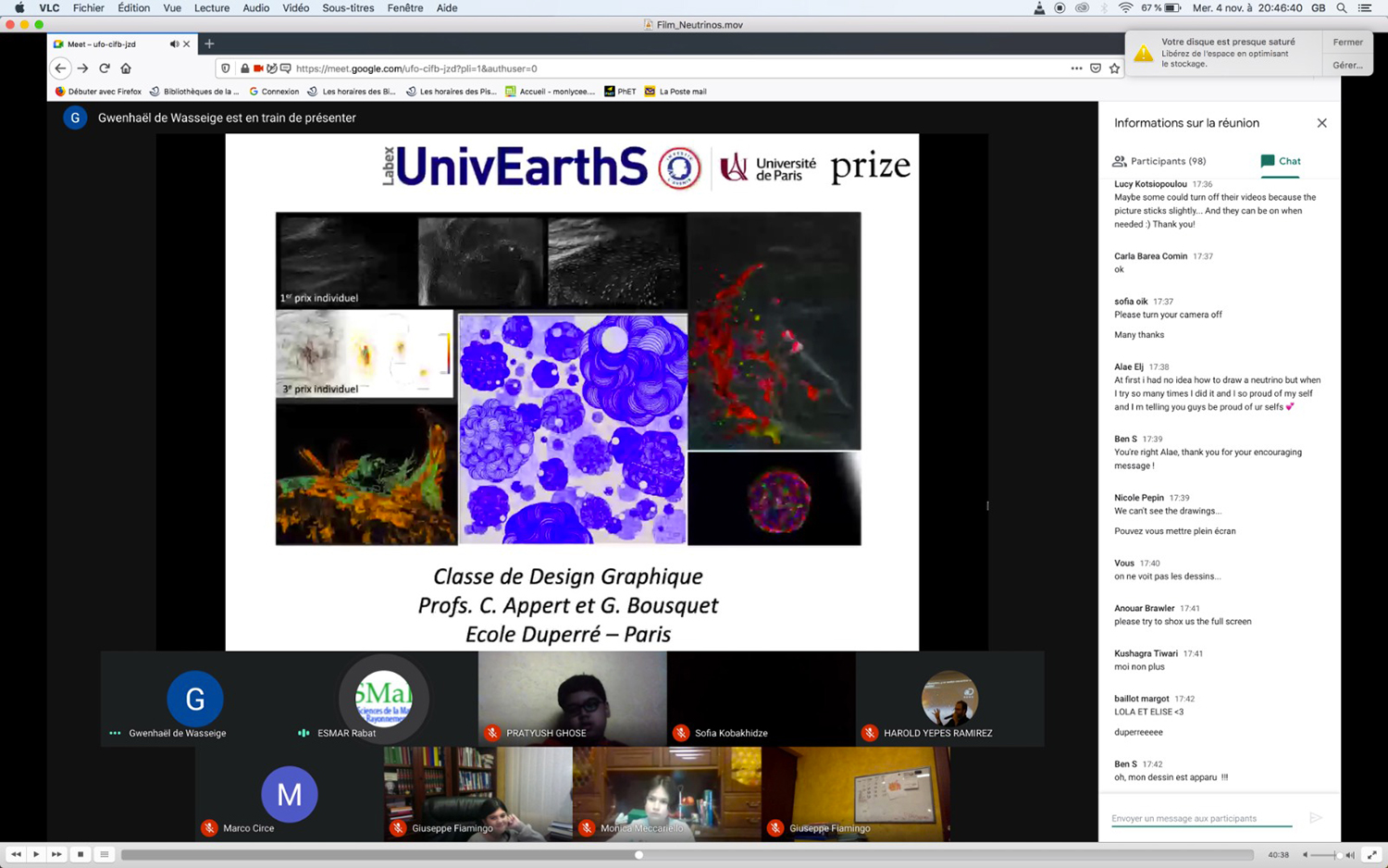Open Creative Cloud menu bar icon
Image resolution: width=1388 pixels, height=868 pixels.
[x=1082, y=7]
